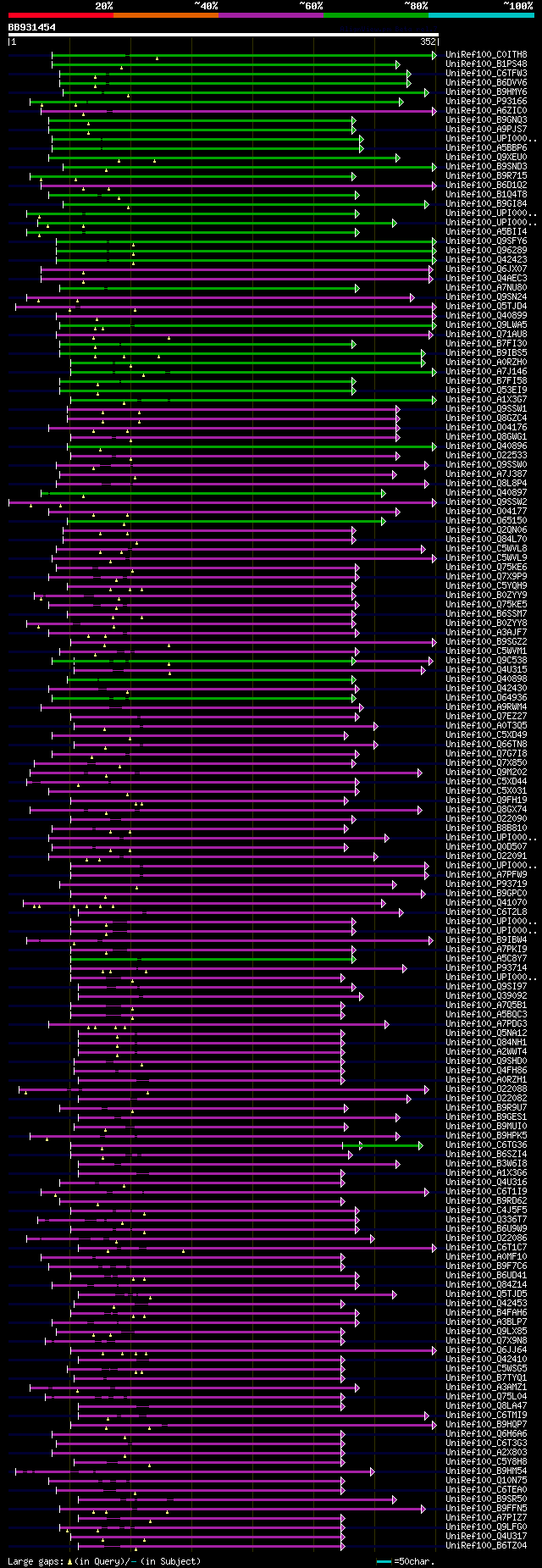Select hit UniRef100_B6SSM7
The width and height of the screenshot is (542, 1568).
click(x=486, y=613)
